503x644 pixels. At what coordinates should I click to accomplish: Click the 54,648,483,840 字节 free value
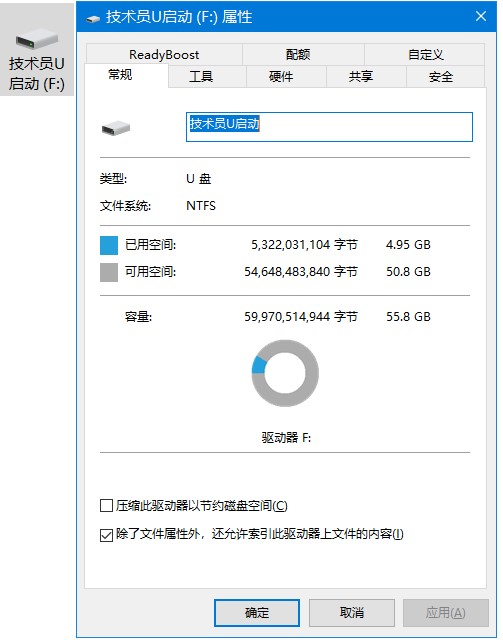[301, 272]
